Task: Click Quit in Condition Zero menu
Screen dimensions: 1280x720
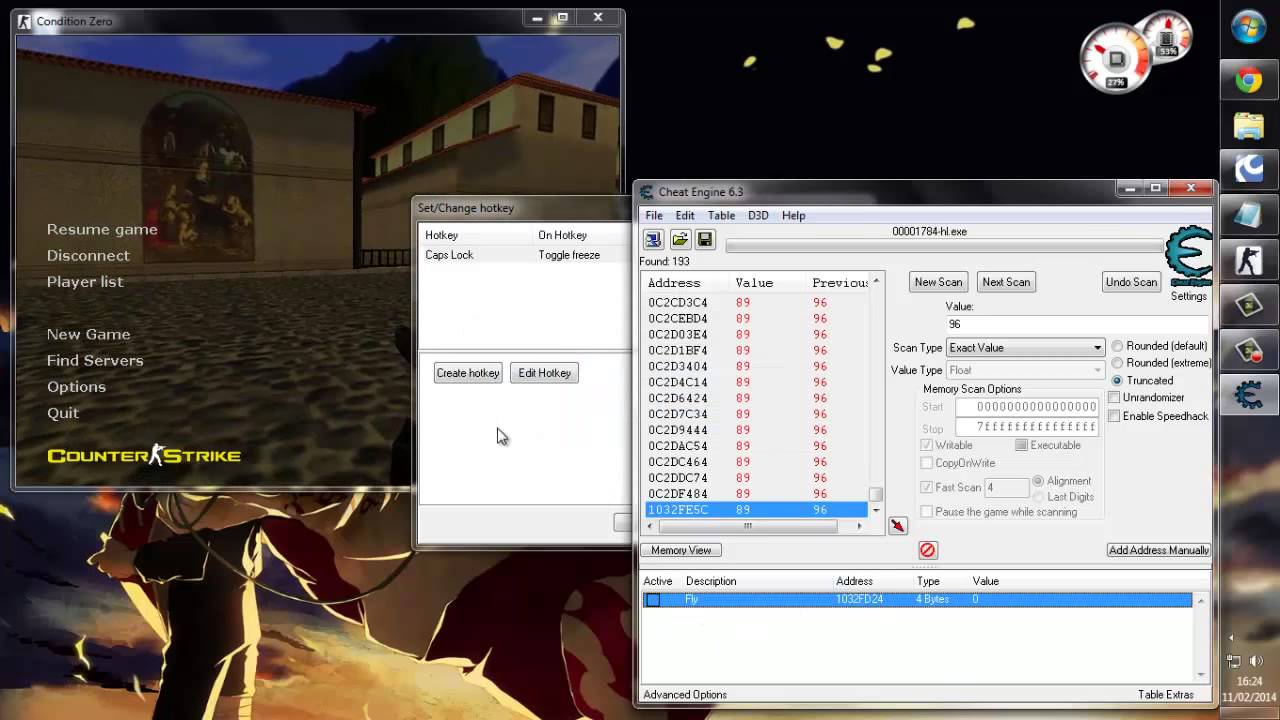Action: [x=63, y=412]
